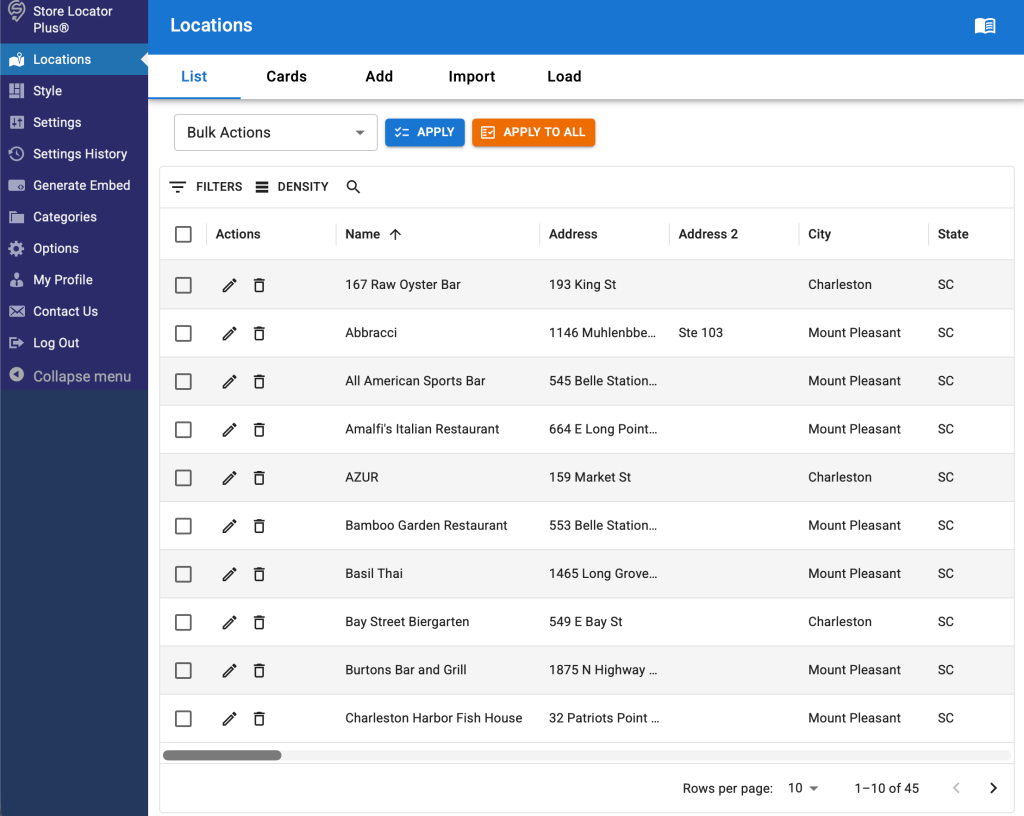Switch to the Cards tab
Viewport: 1024px width, 816px height.
point(286,76)
